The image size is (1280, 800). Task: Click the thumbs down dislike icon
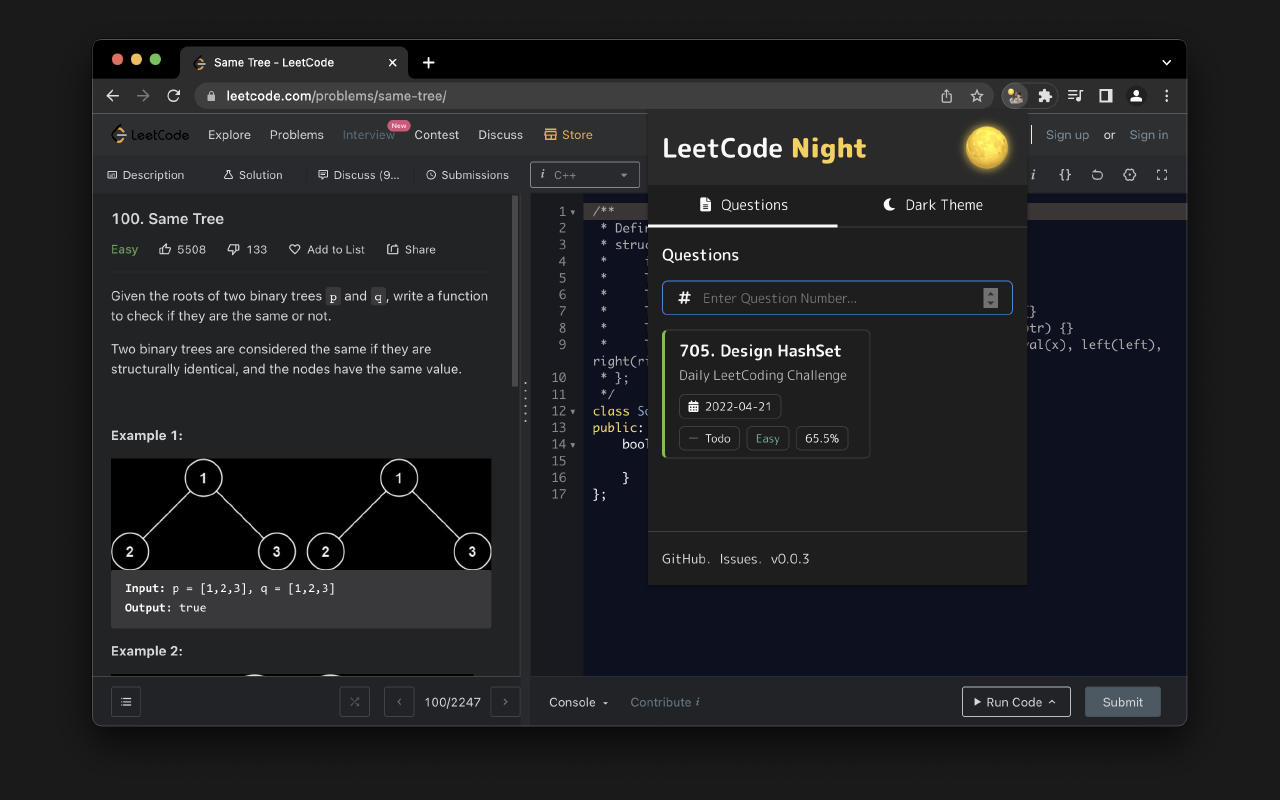point(233,249)
